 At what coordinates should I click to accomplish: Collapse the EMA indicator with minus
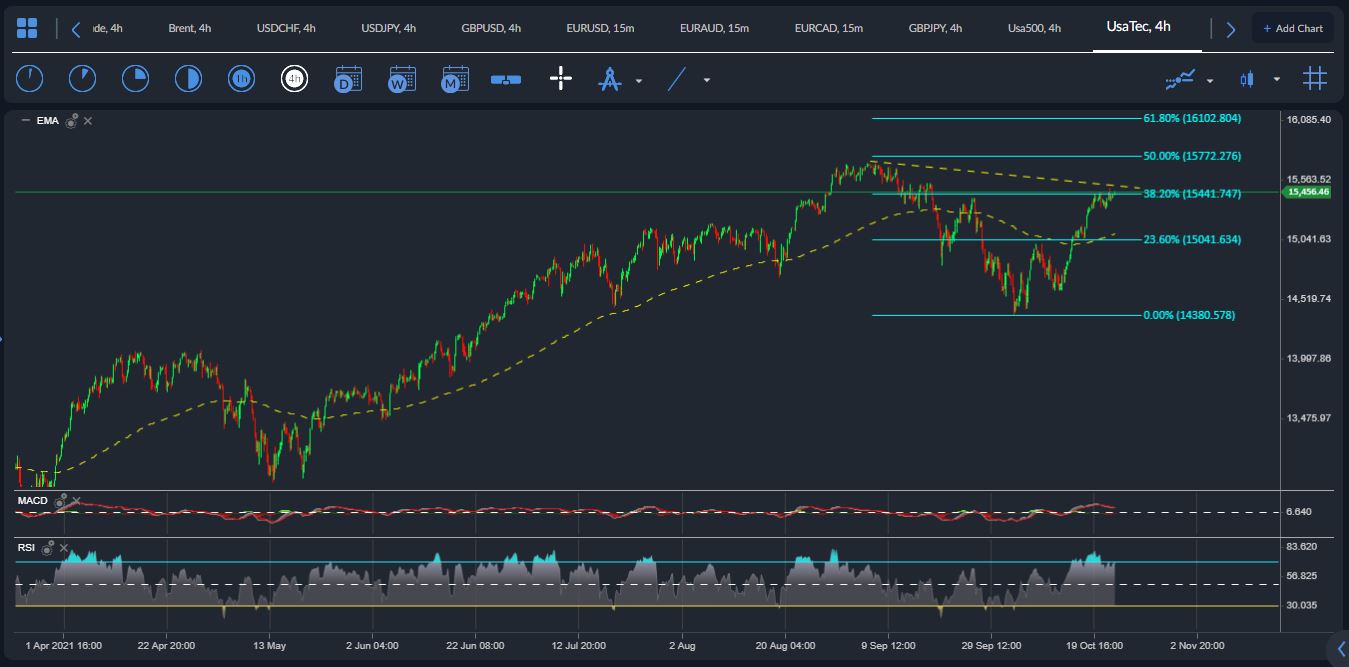point(25,120)
